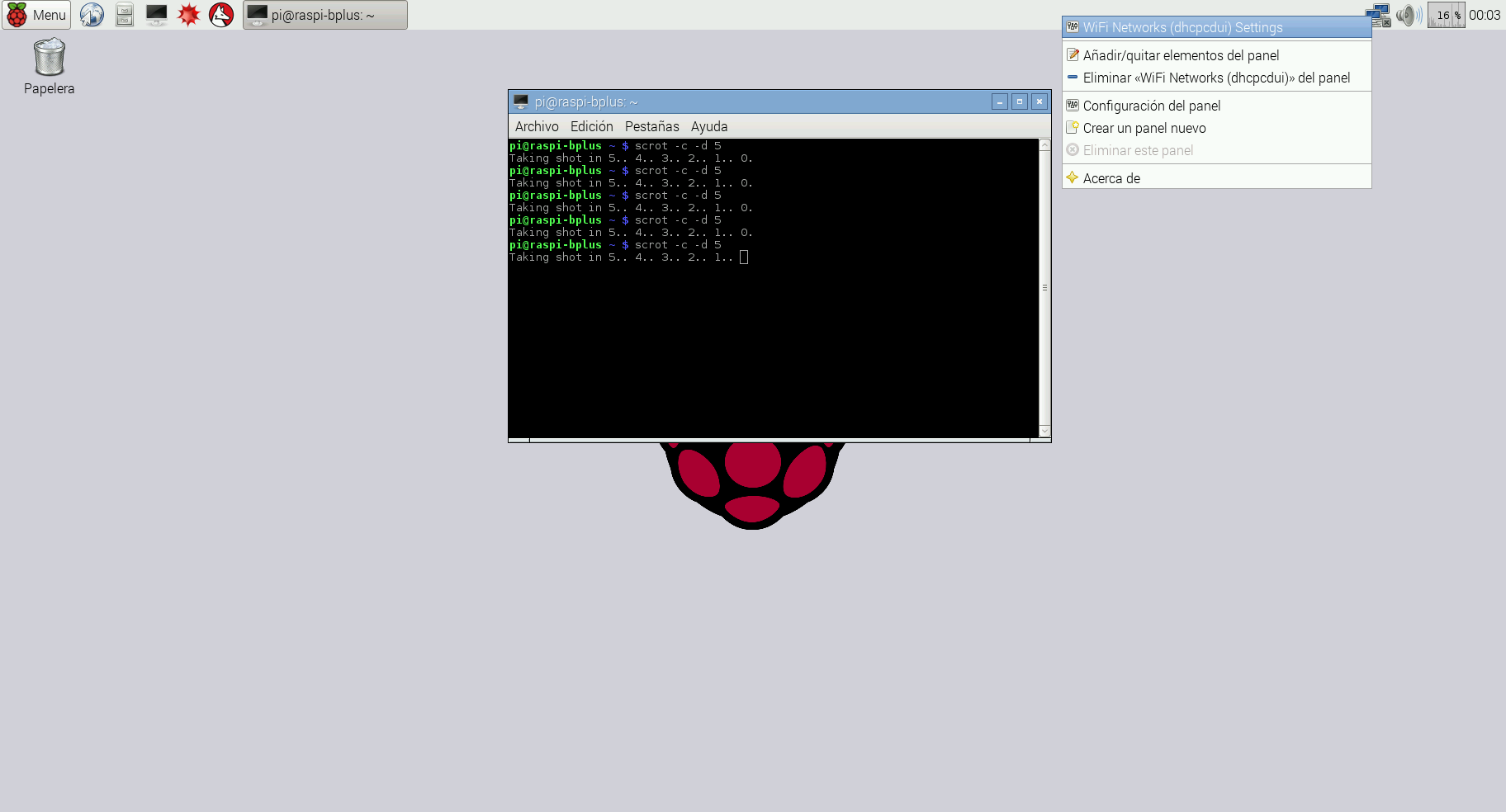Image resolution: width=1506 pixels, height=812 pixels.
Task: Click the network connection tray icon
Action: (x=1377, y=15)
